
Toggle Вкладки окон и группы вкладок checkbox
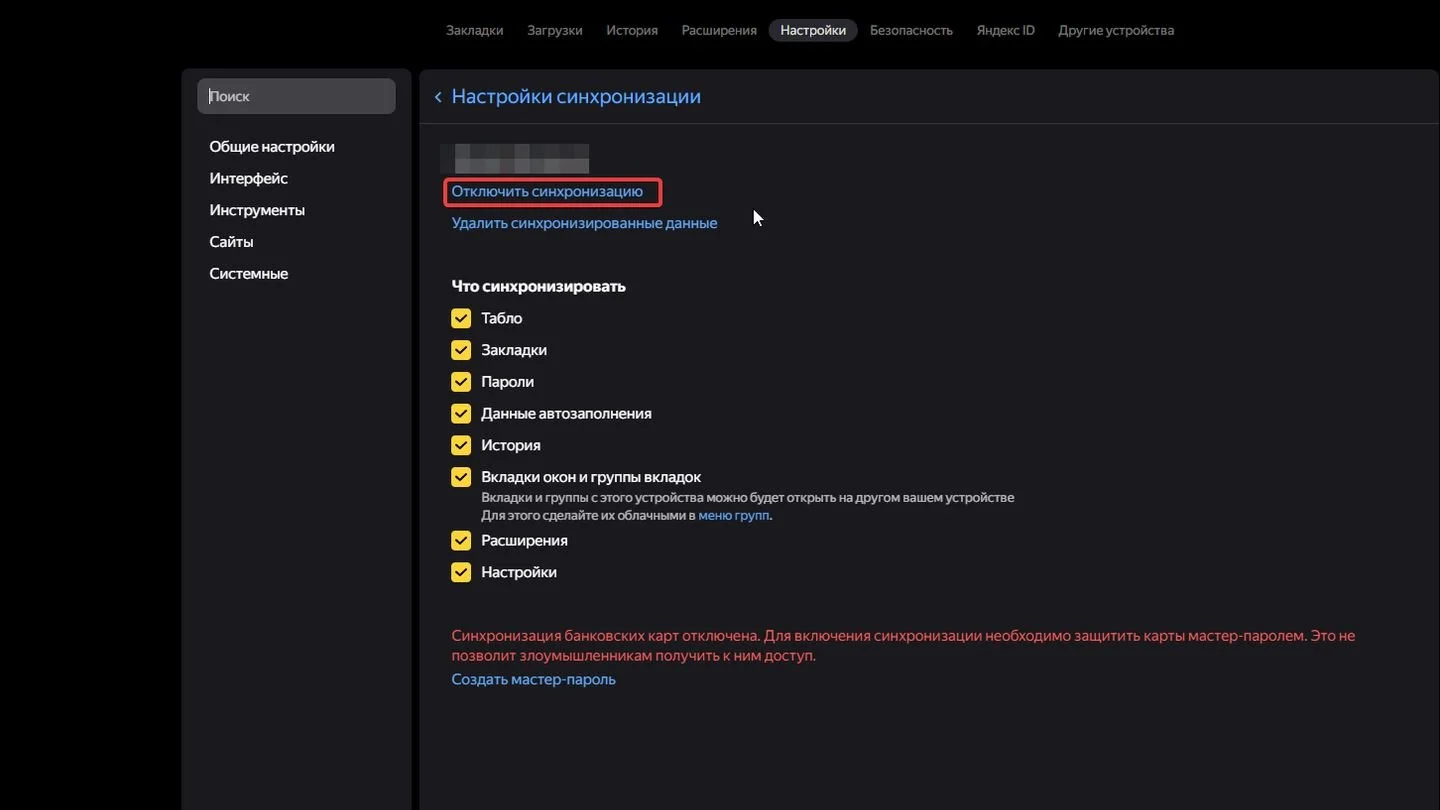(461, 477)
